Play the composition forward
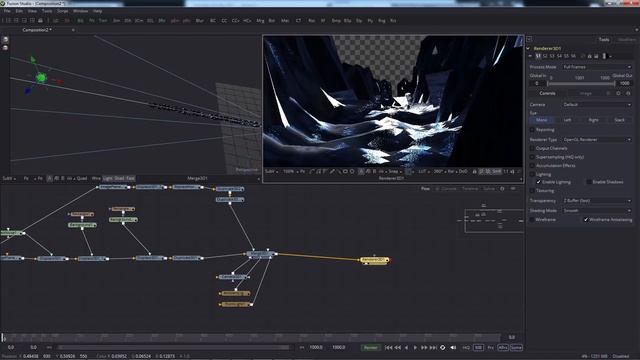The width and height of the screenshot is (640, 360). [x=415, y=347]
